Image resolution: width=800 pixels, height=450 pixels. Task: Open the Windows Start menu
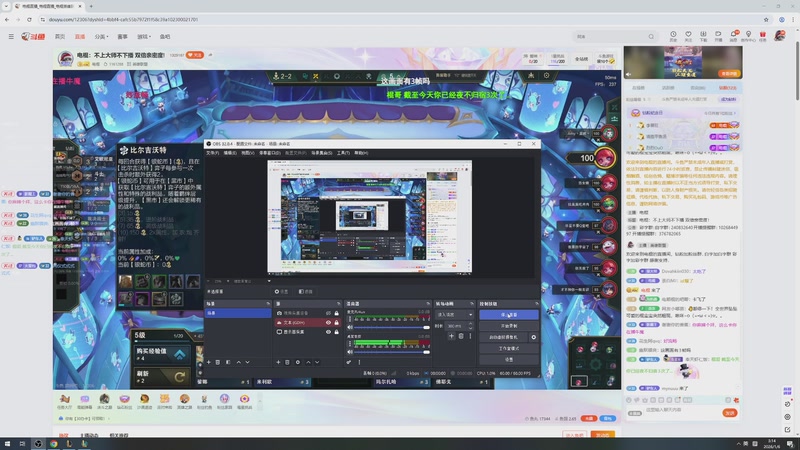point(7,444)
